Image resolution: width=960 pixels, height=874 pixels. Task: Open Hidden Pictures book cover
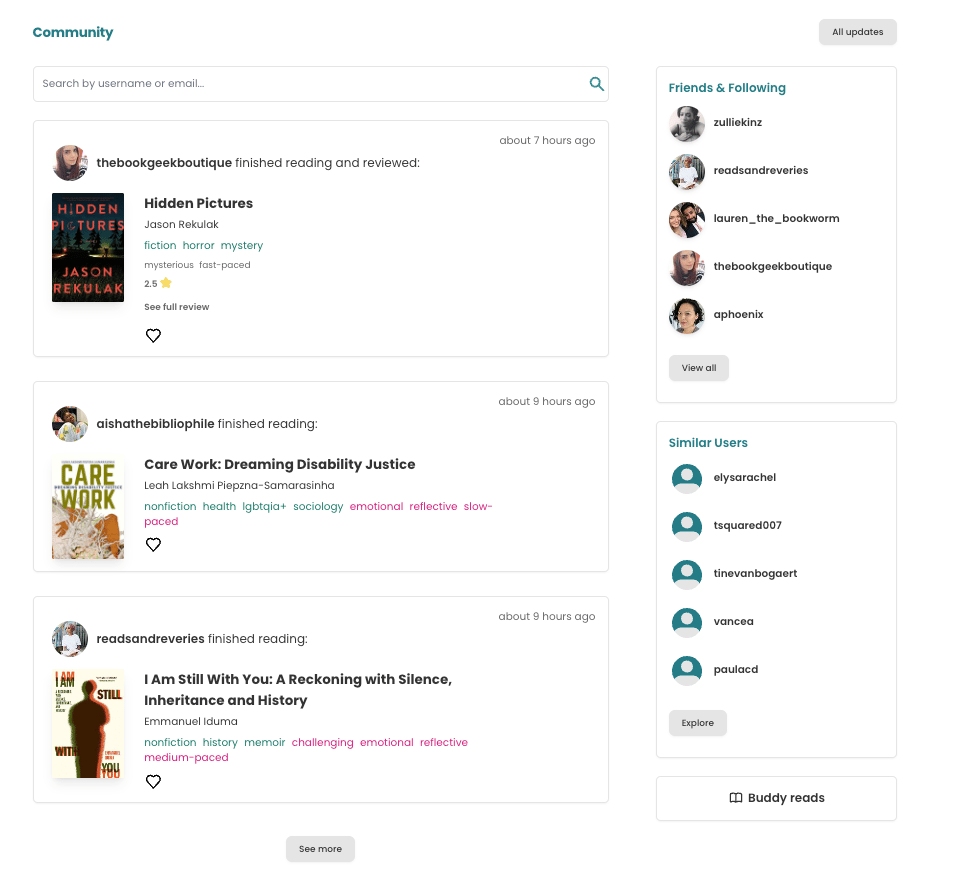tap(88, 247)
